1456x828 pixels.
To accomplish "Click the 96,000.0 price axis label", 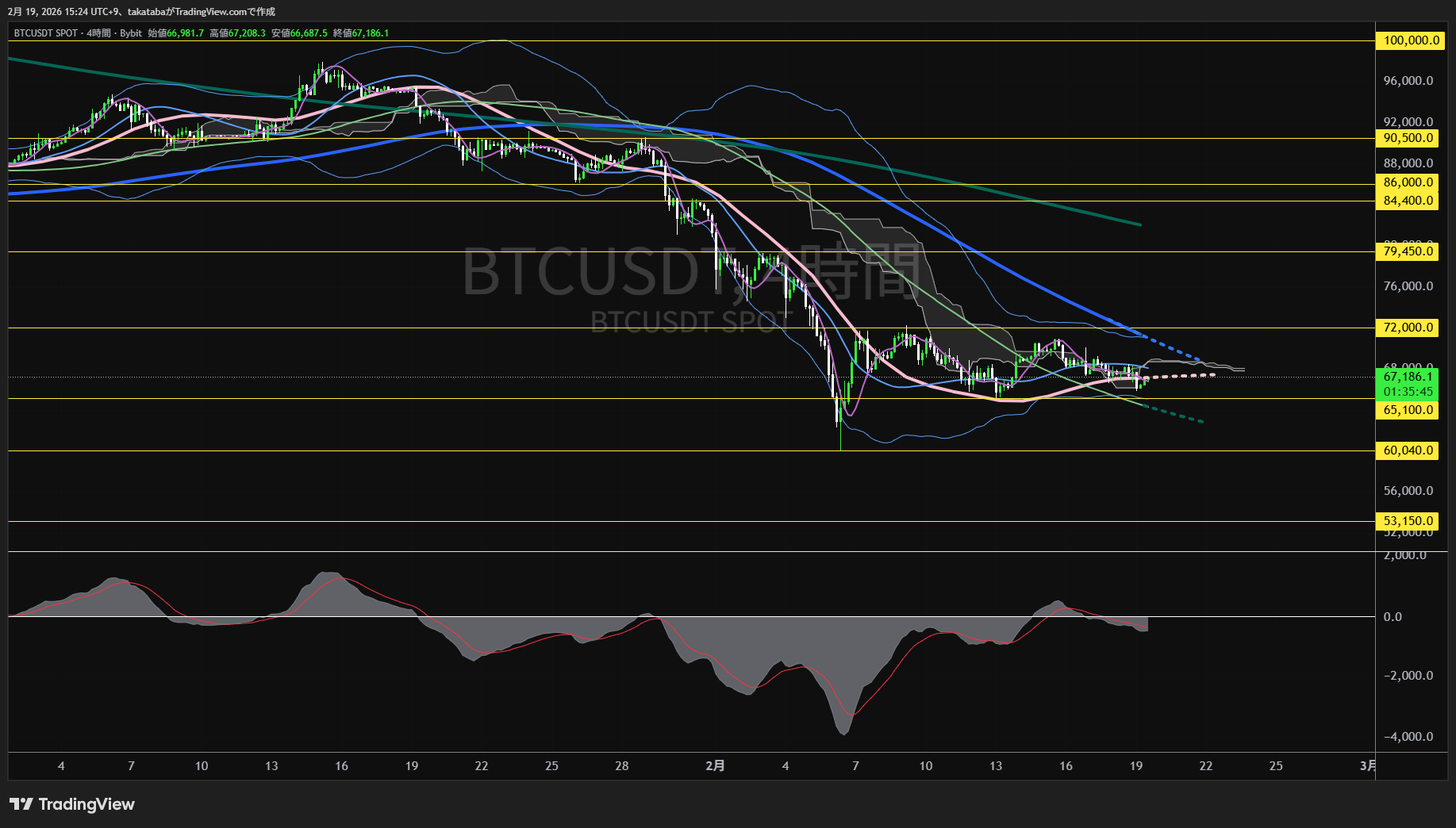I will (x=1408, y=81).
